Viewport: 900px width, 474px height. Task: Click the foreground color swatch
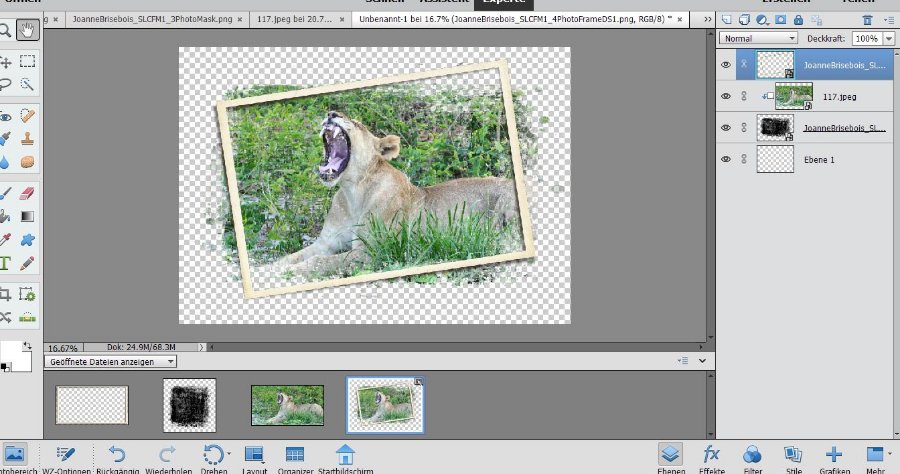8,351
